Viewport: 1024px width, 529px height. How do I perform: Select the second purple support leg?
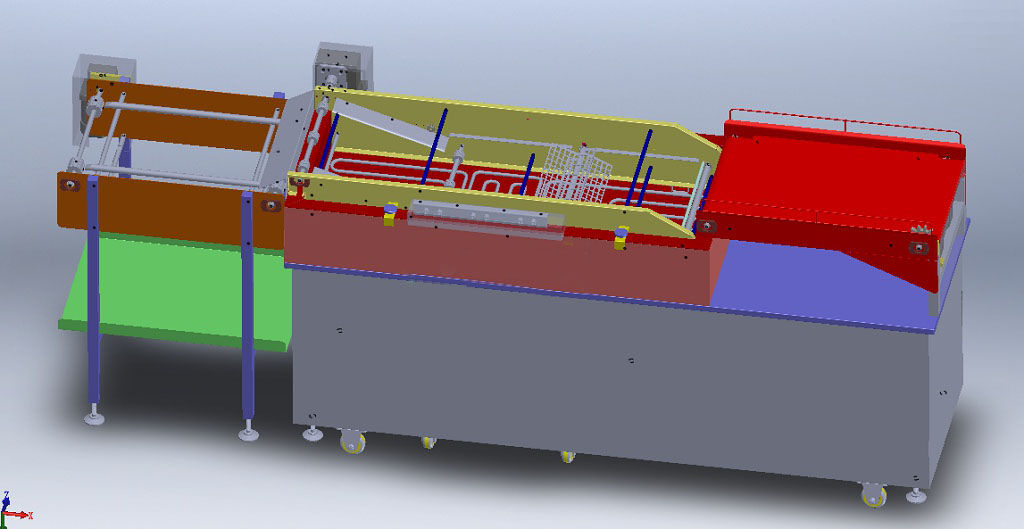coord(247,320)
